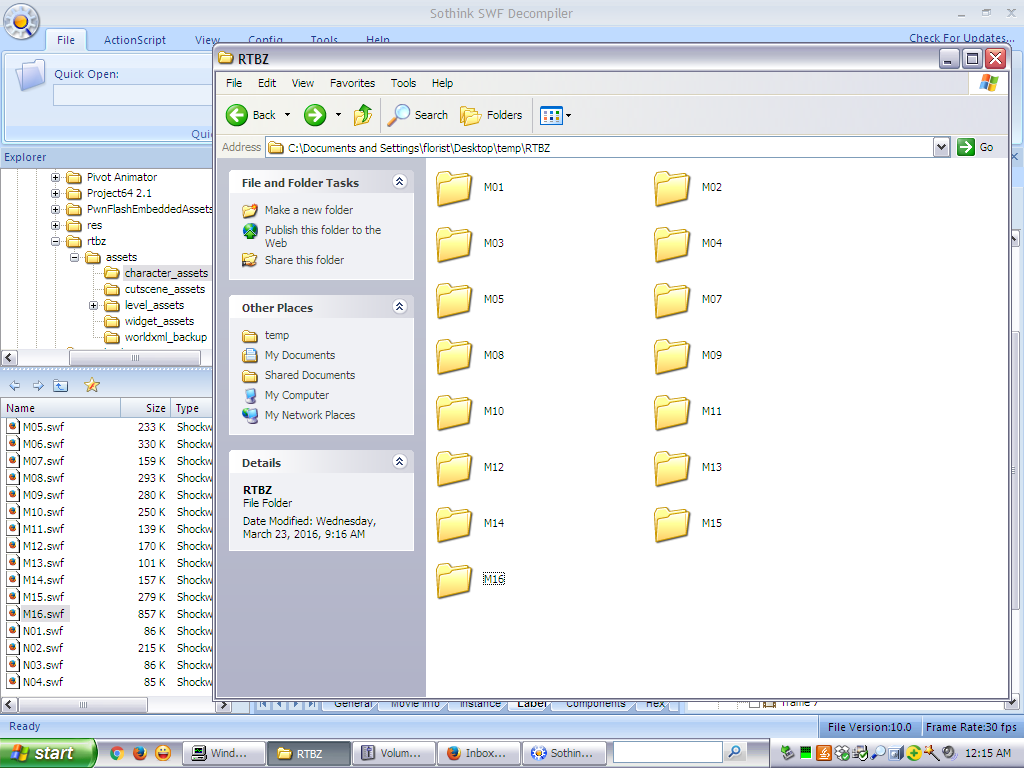Click Publish this folder to the Web
Image resolution: width=1024 pixels, height=768 pixels.
tap(323, 236)
